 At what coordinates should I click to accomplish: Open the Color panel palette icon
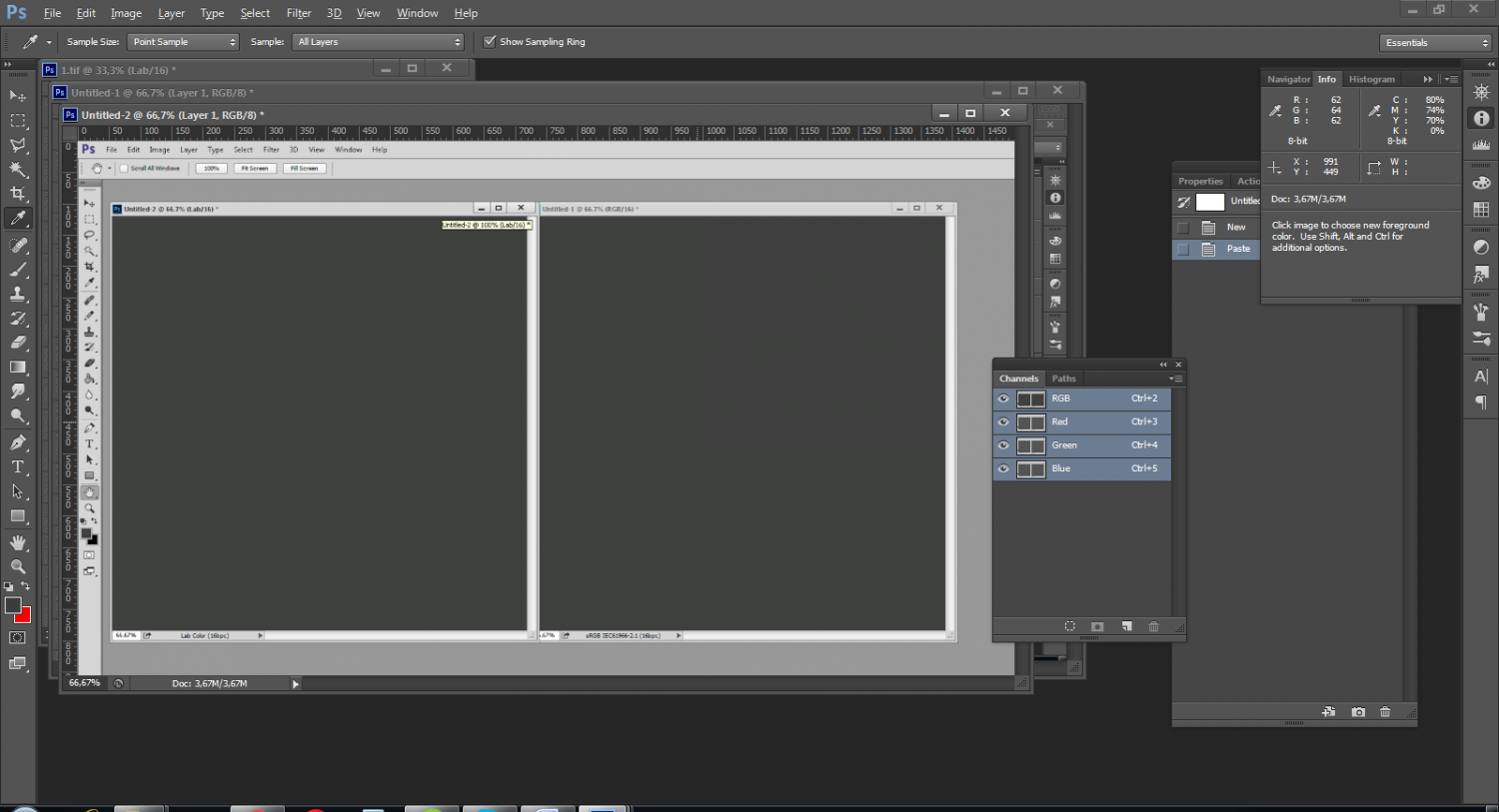(x=1481, y=184)
